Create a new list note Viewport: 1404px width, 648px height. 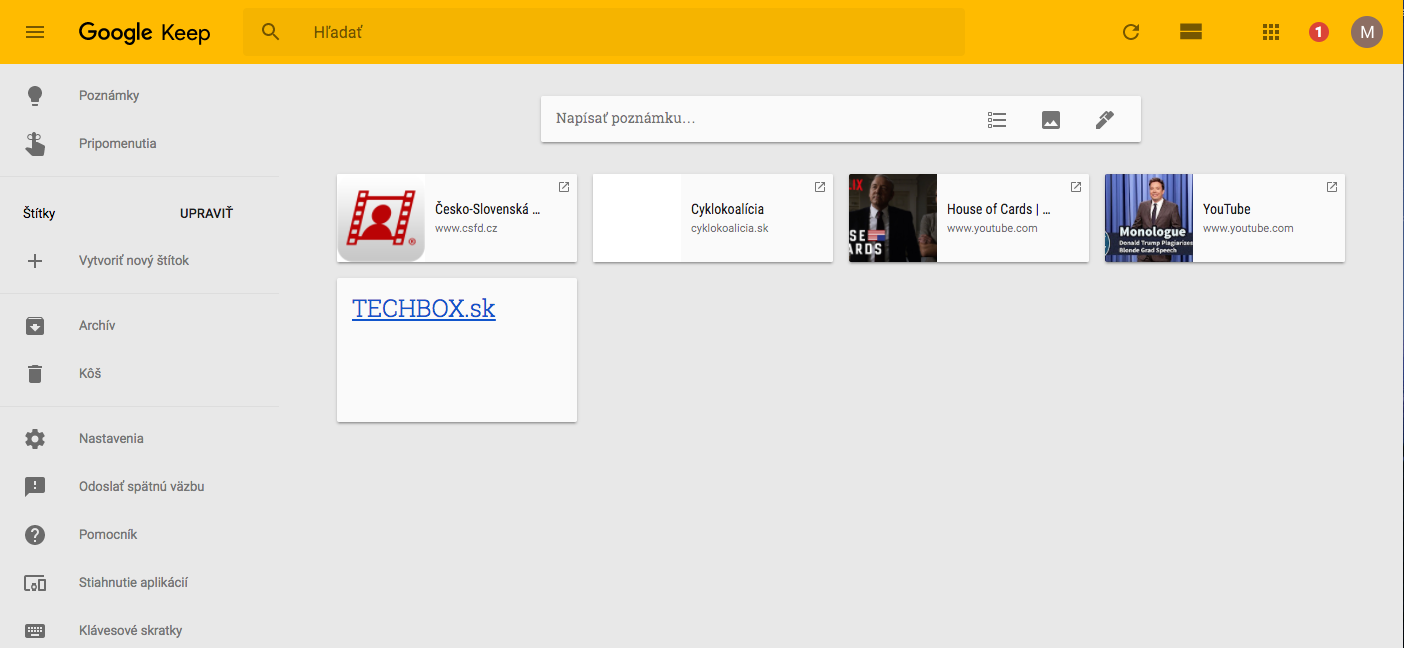coord(997,120)
